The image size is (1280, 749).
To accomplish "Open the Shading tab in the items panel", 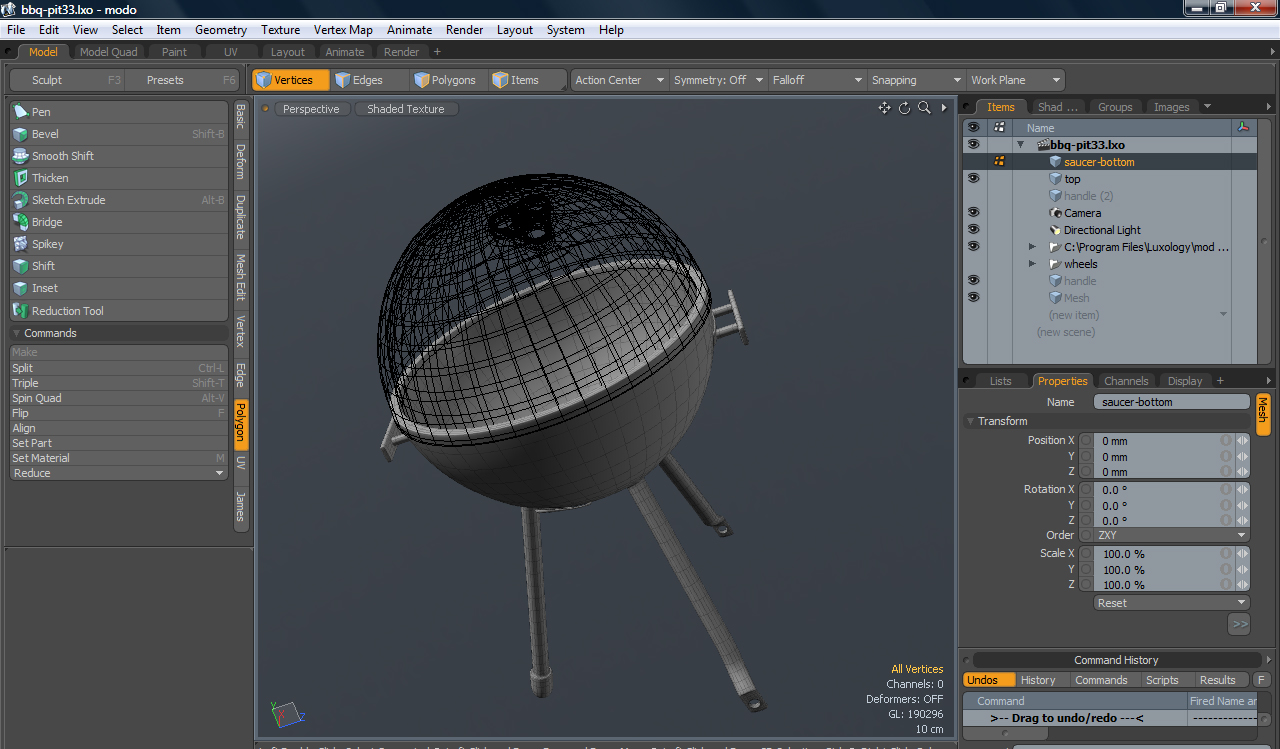I will 1058,107.
